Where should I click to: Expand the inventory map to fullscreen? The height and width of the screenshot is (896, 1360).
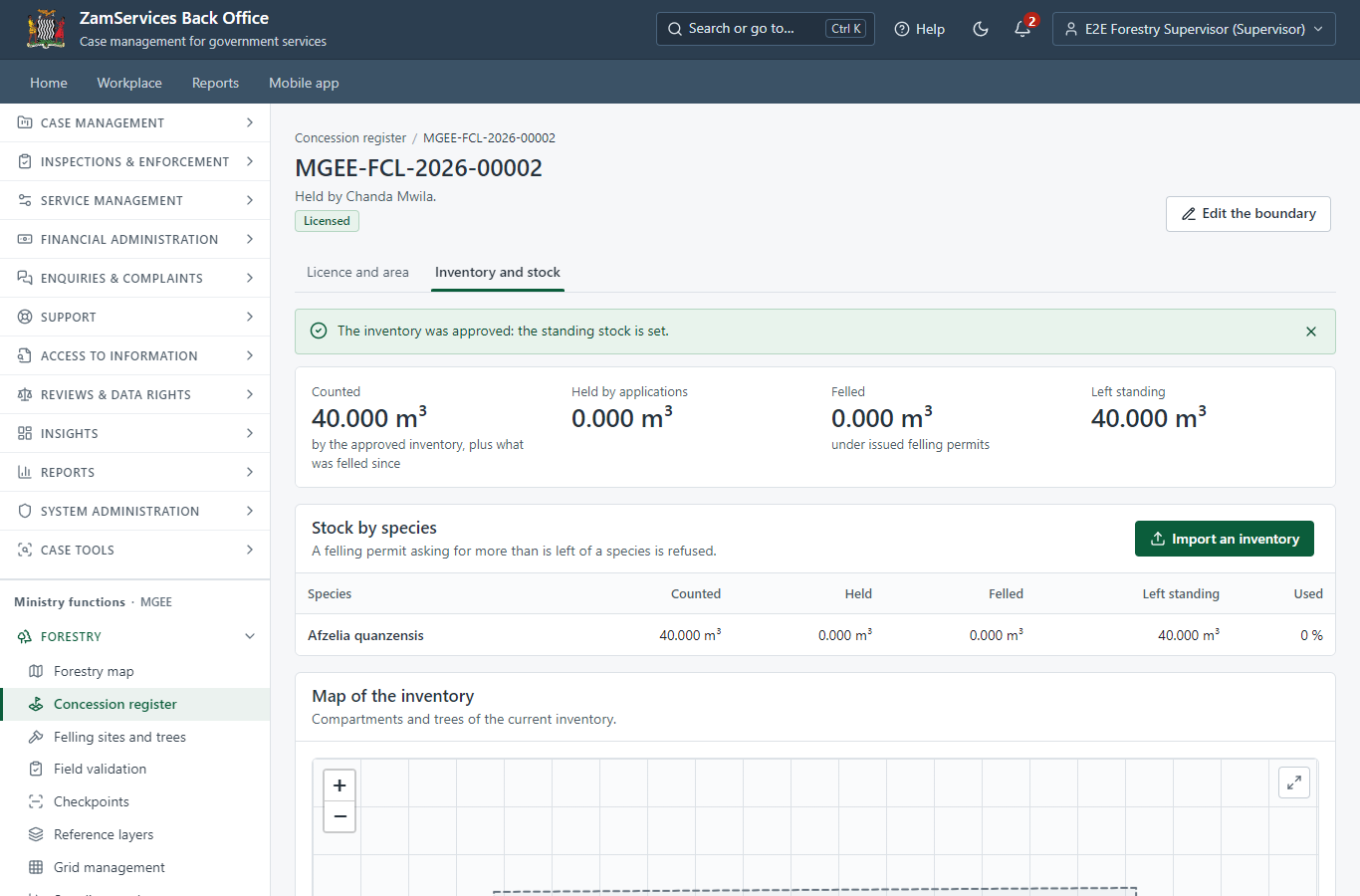tap(1294, 783)
